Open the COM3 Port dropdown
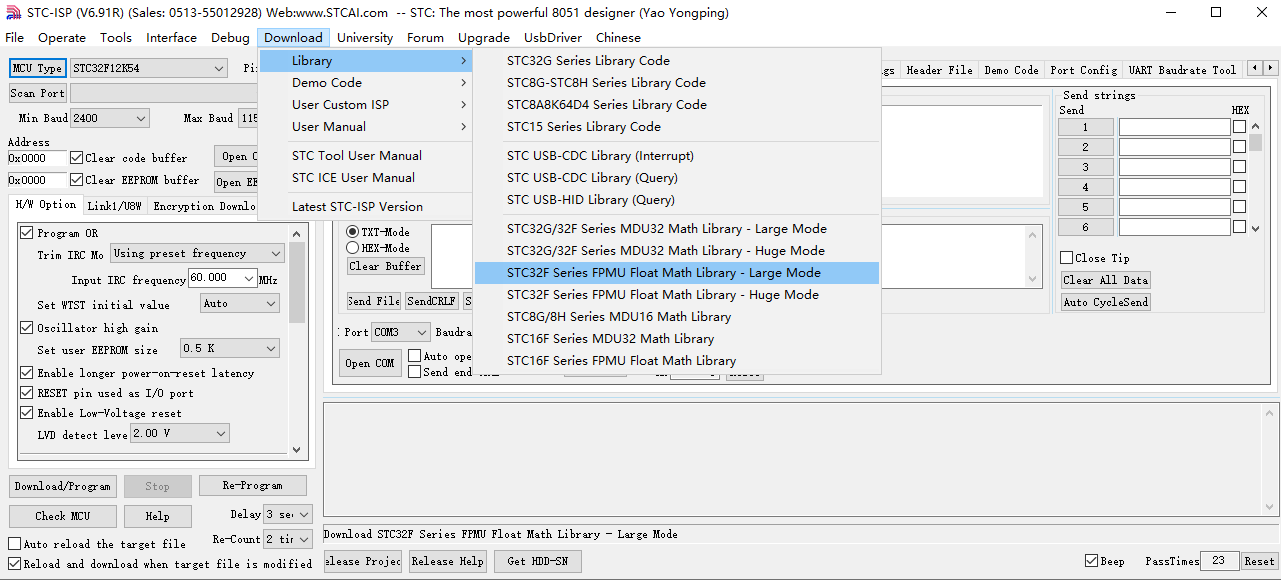Image resolution: width=1281 pixels, height=580 pixels. pyautogui.click(x=401, y=332)
